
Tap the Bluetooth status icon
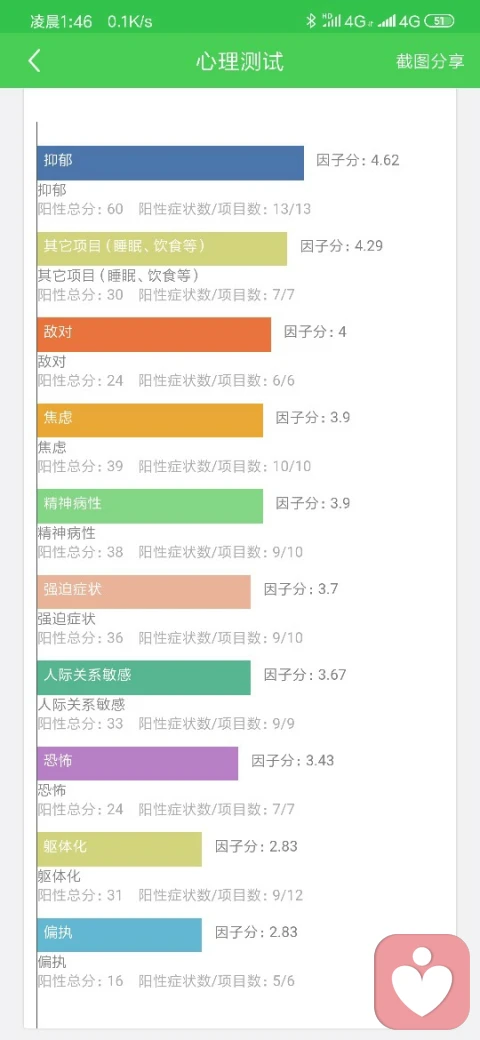[x=310, y=21]
